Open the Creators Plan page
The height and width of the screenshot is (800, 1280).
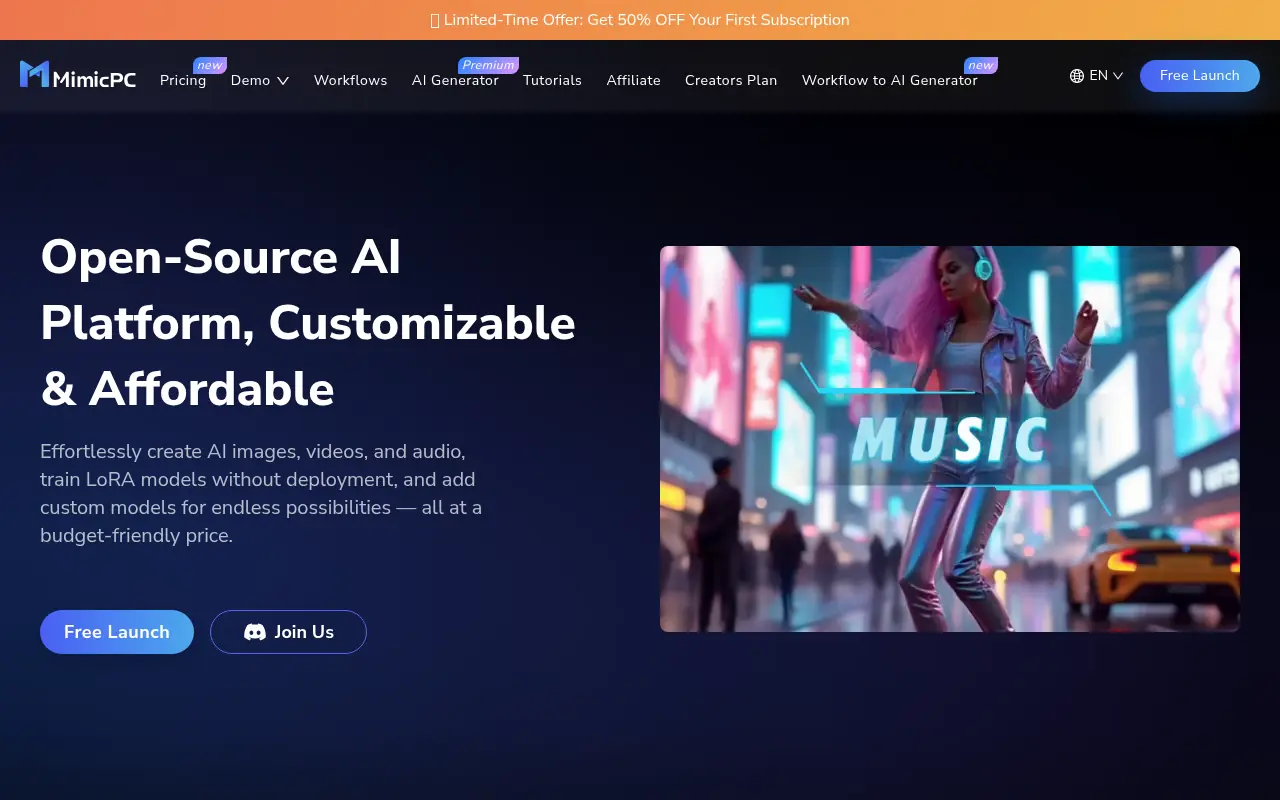pos(731,80)
